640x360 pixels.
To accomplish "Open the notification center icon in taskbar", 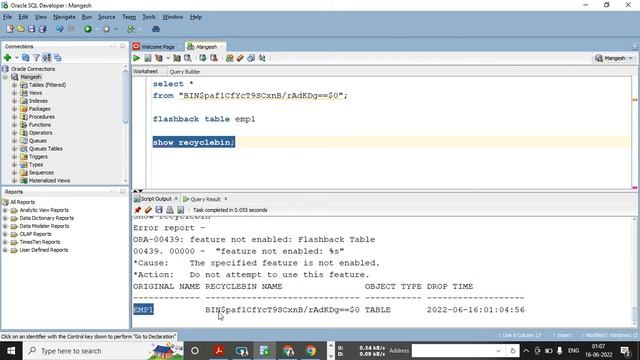I will click(x=625, y=351).
